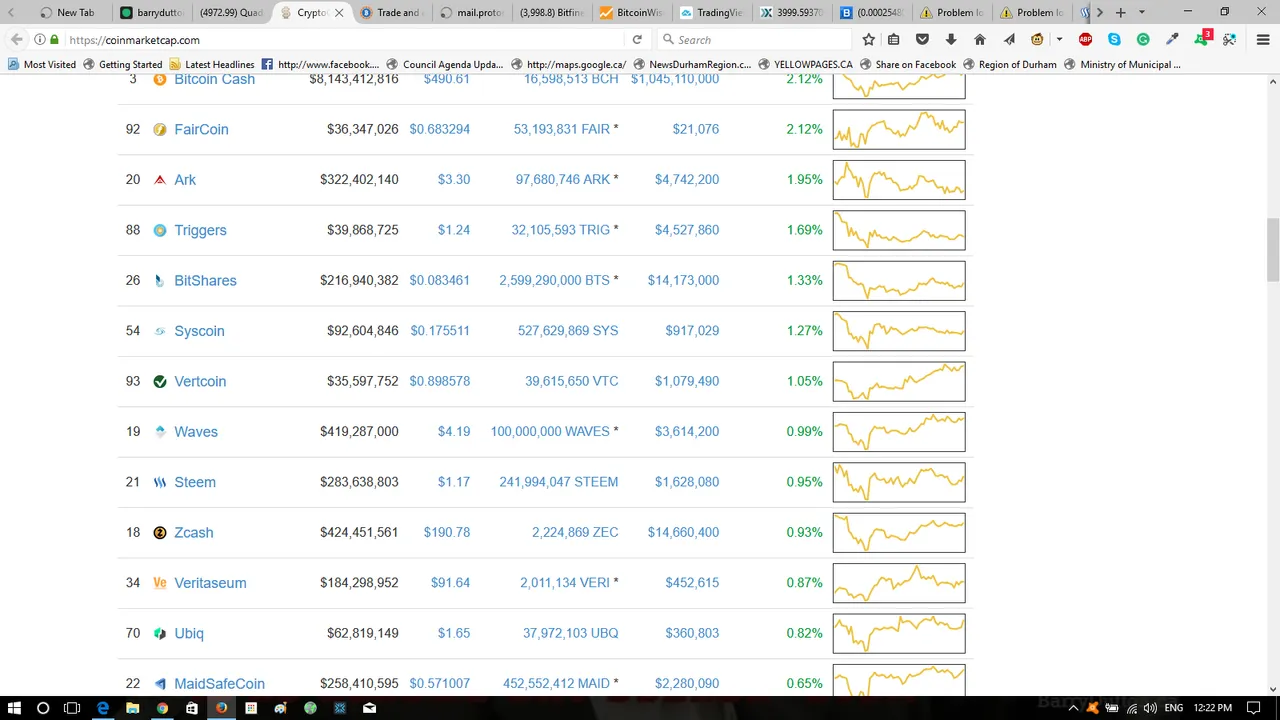Open the Waves price graph

coord(899,432)
